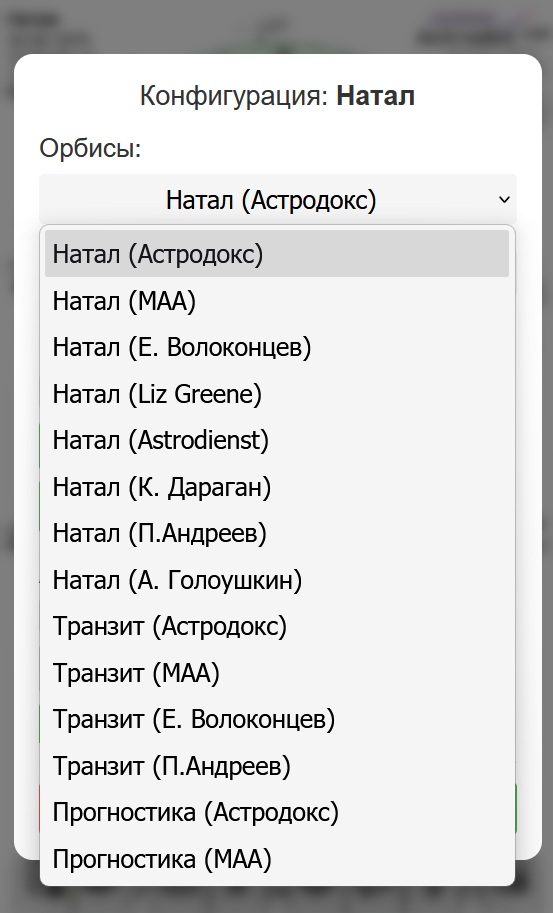Pick Натал (П.Андреев) orbs preset
Viewport: 553px width, 913px height.
(277, 533)
